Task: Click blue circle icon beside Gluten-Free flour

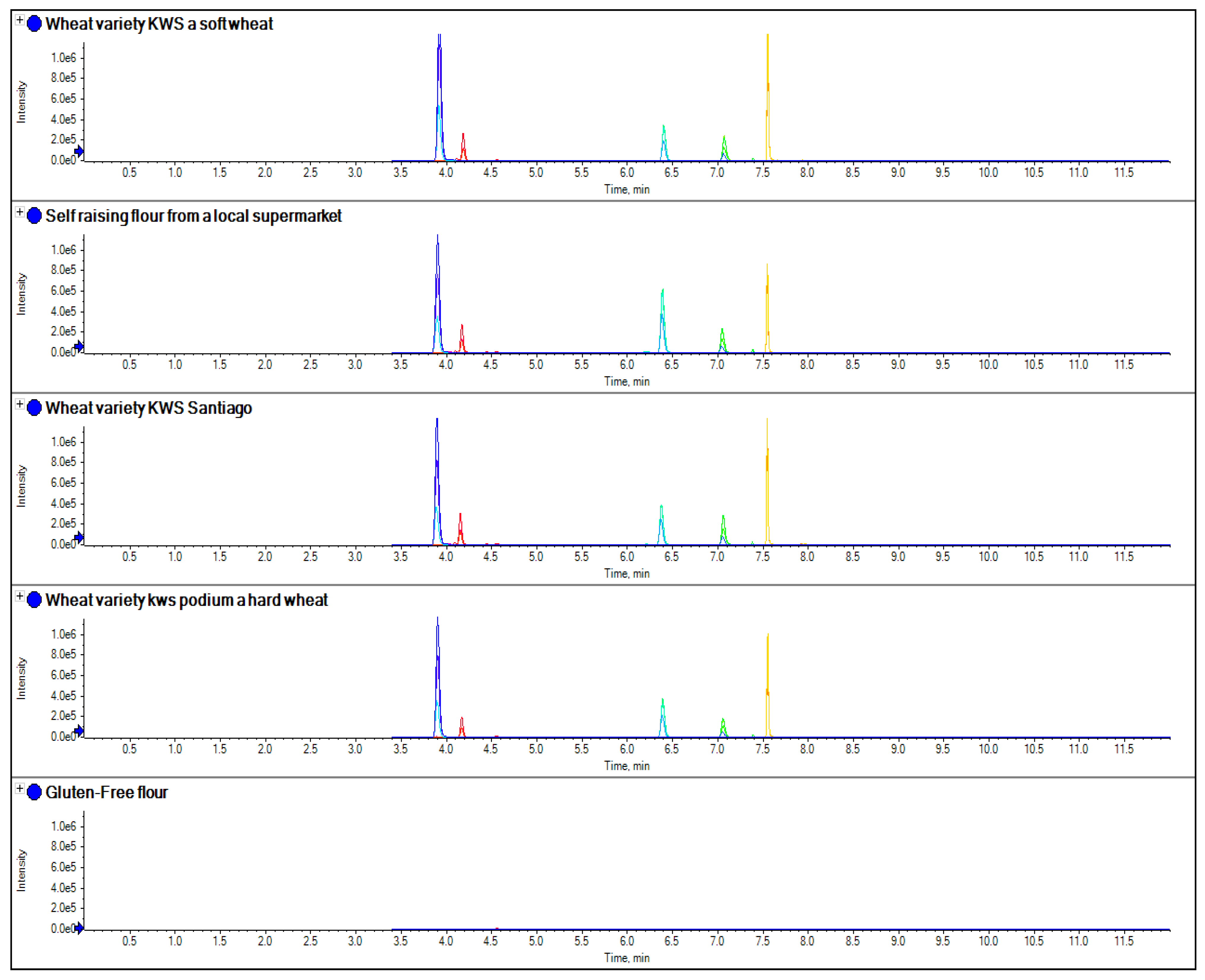Action: pos(34,792)
